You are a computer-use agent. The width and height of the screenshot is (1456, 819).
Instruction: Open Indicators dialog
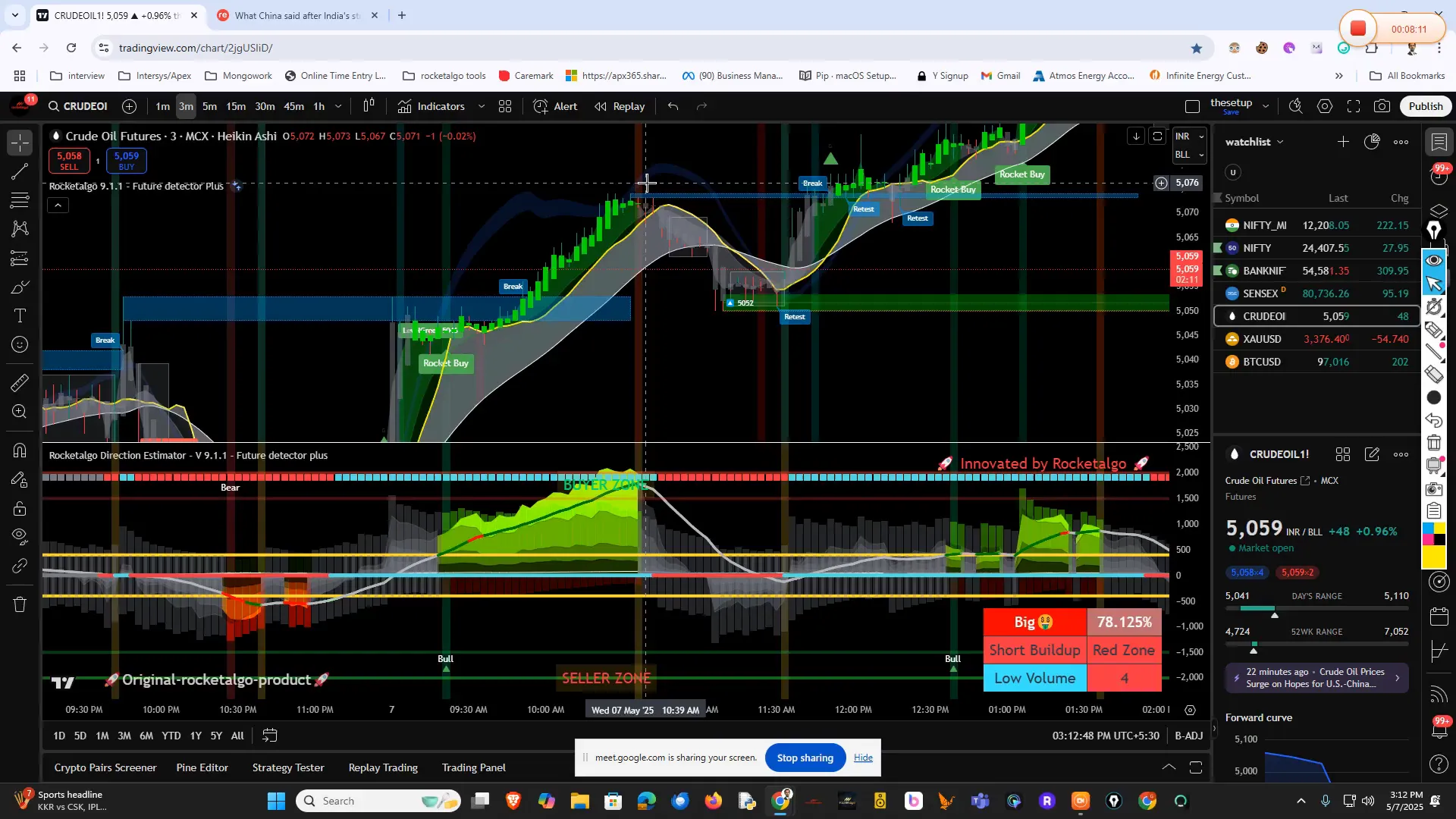click(431, 106)
